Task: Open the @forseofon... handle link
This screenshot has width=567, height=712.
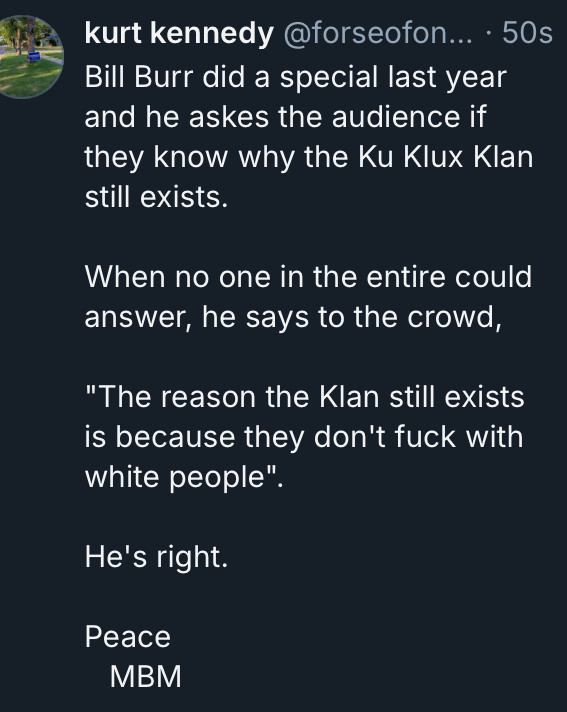Action: click(x=378, y=34)
